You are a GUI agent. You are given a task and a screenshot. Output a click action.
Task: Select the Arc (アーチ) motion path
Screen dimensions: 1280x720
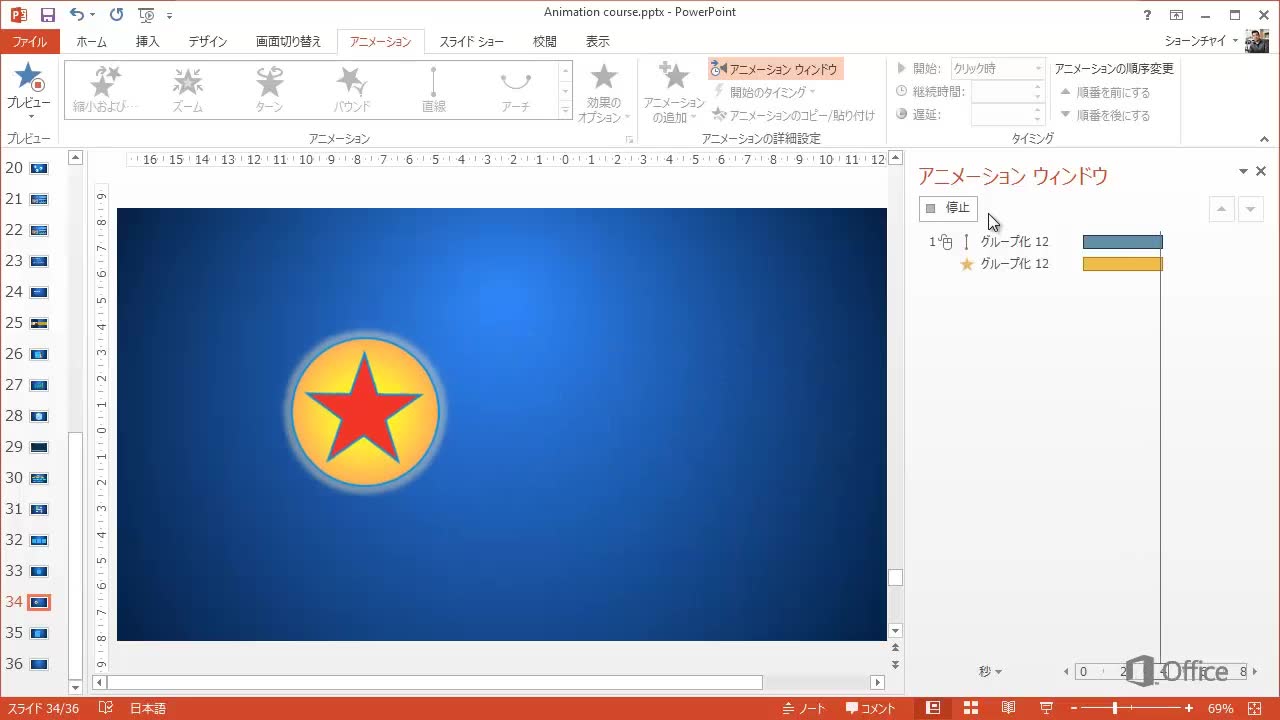[515, 90]
